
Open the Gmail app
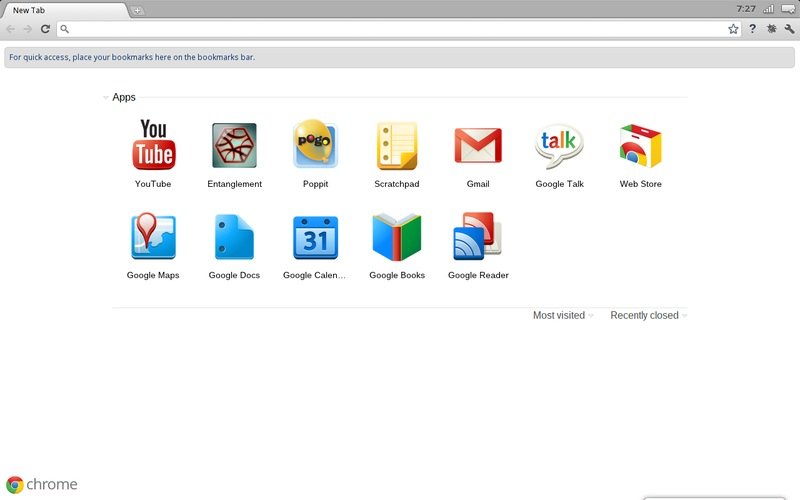[478, 145]
